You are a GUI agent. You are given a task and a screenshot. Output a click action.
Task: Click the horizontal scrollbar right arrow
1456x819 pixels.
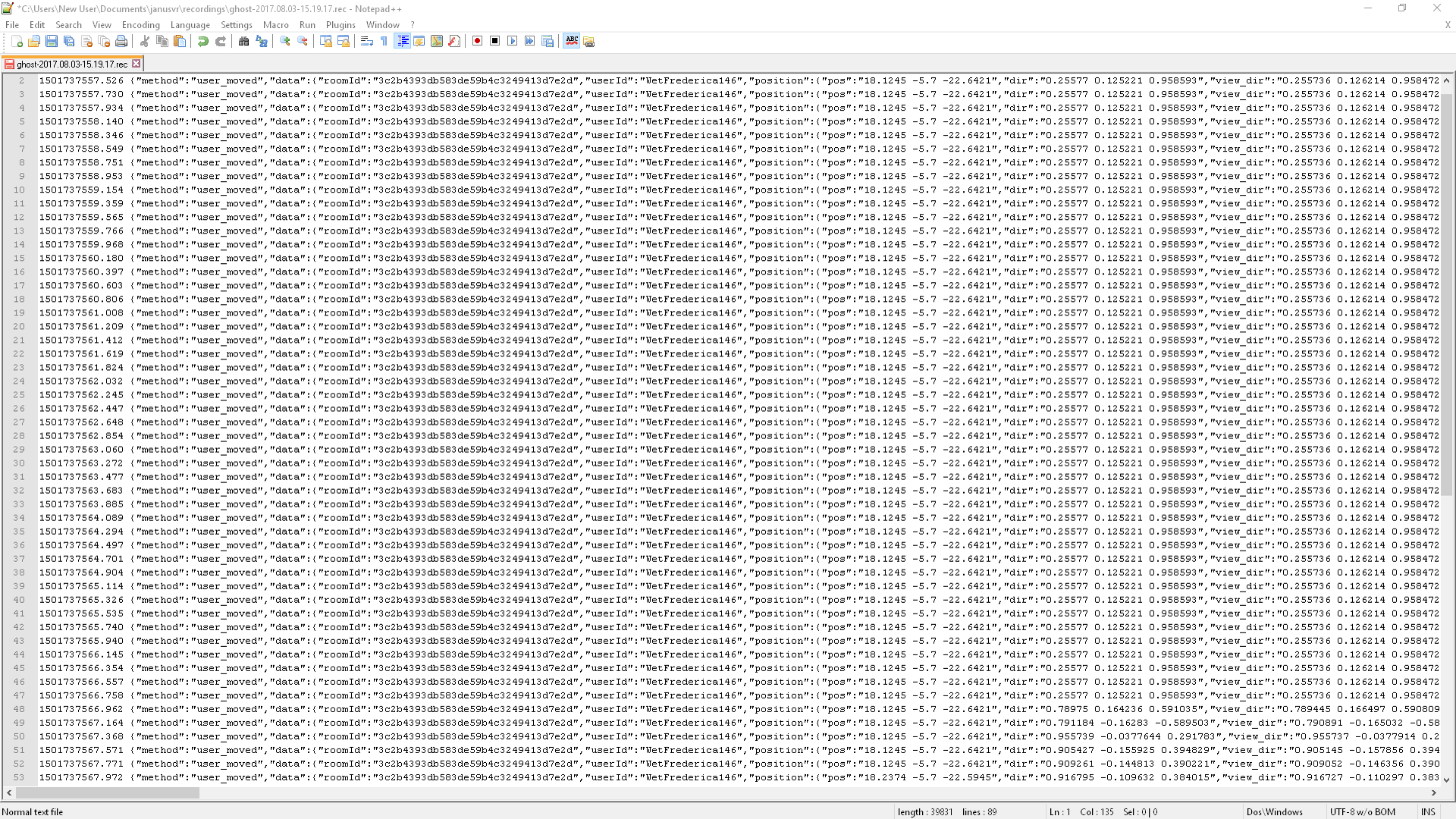[x=1434, y=792]
